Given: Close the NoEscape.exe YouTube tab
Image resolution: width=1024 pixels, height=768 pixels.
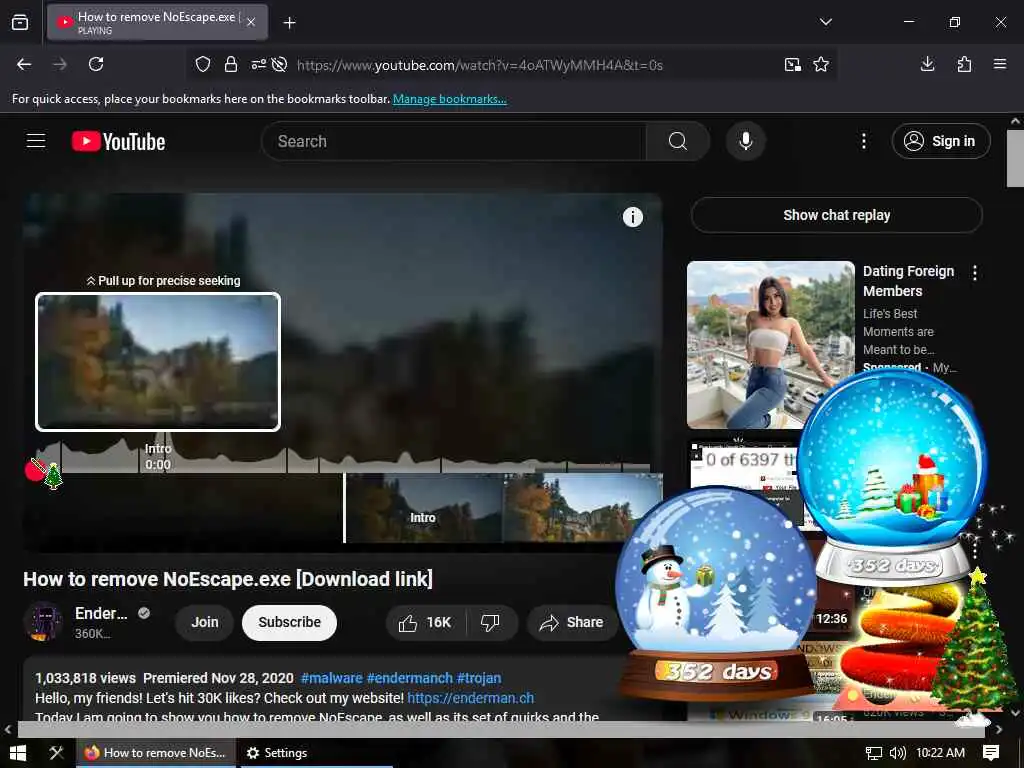Looking at the screenshot, I should (251, 22).
